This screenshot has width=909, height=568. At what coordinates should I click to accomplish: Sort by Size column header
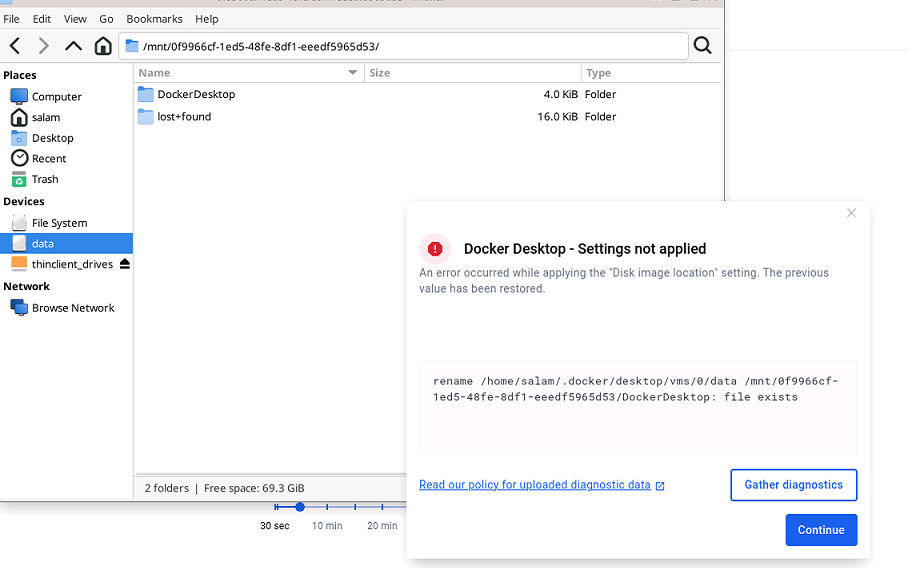472,72
